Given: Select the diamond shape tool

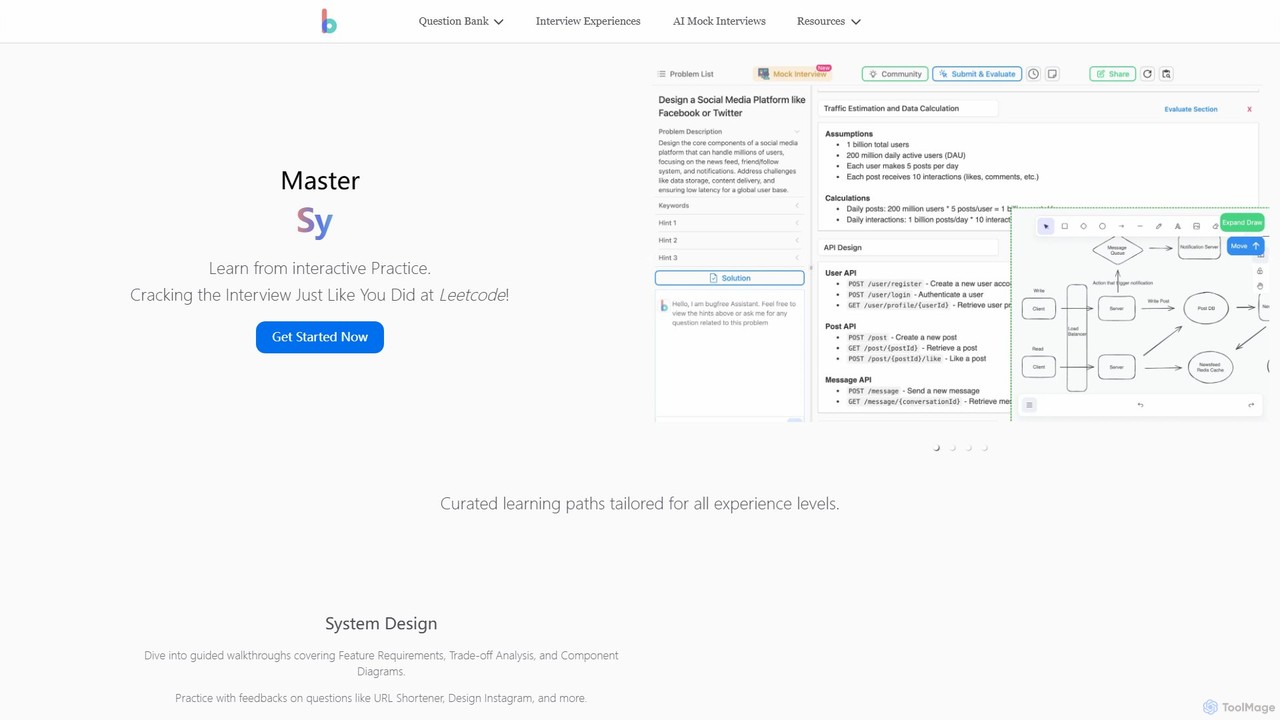Looking at the screenshot, I should pos(1084,226).
